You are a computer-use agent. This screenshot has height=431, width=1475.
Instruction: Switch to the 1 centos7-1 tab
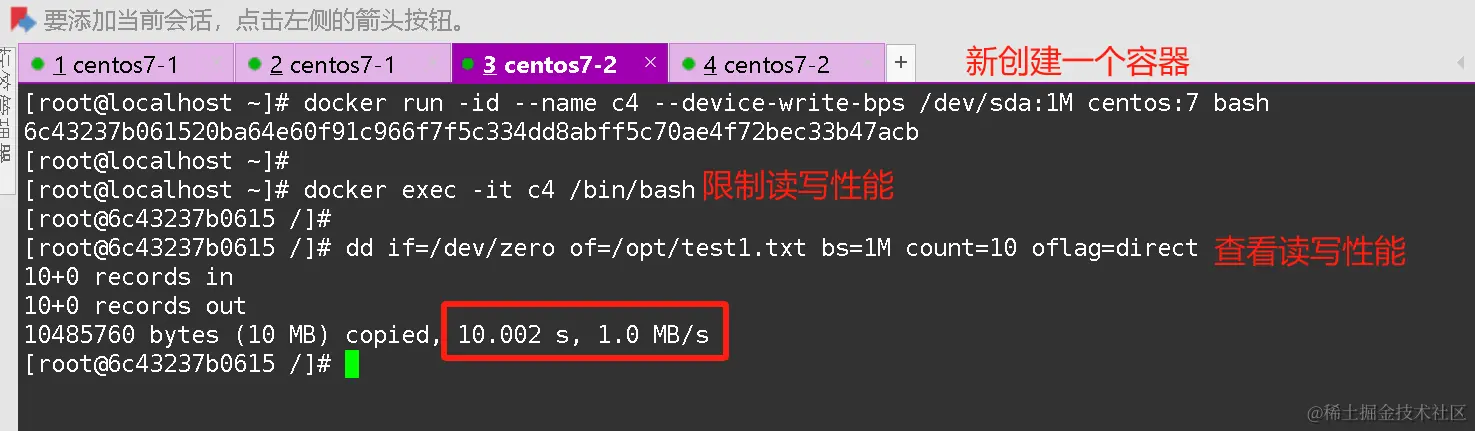[126, 64]
